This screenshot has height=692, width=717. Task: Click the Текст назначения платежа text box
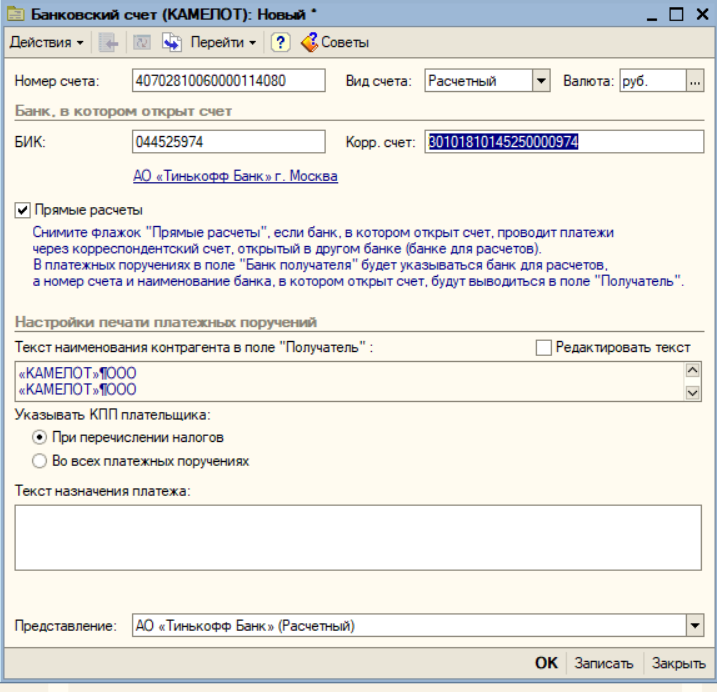[358, 537]
